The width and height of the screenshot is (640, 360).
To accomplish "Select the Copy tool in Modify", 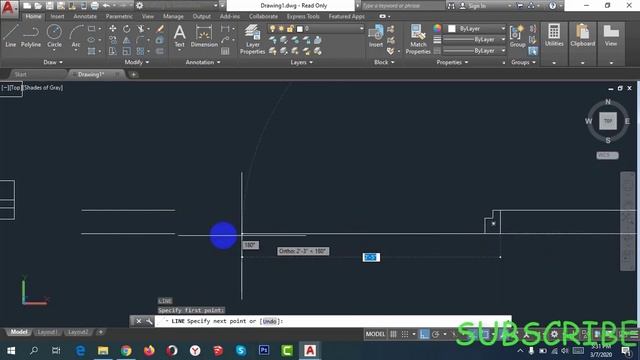I will (113, 40).
